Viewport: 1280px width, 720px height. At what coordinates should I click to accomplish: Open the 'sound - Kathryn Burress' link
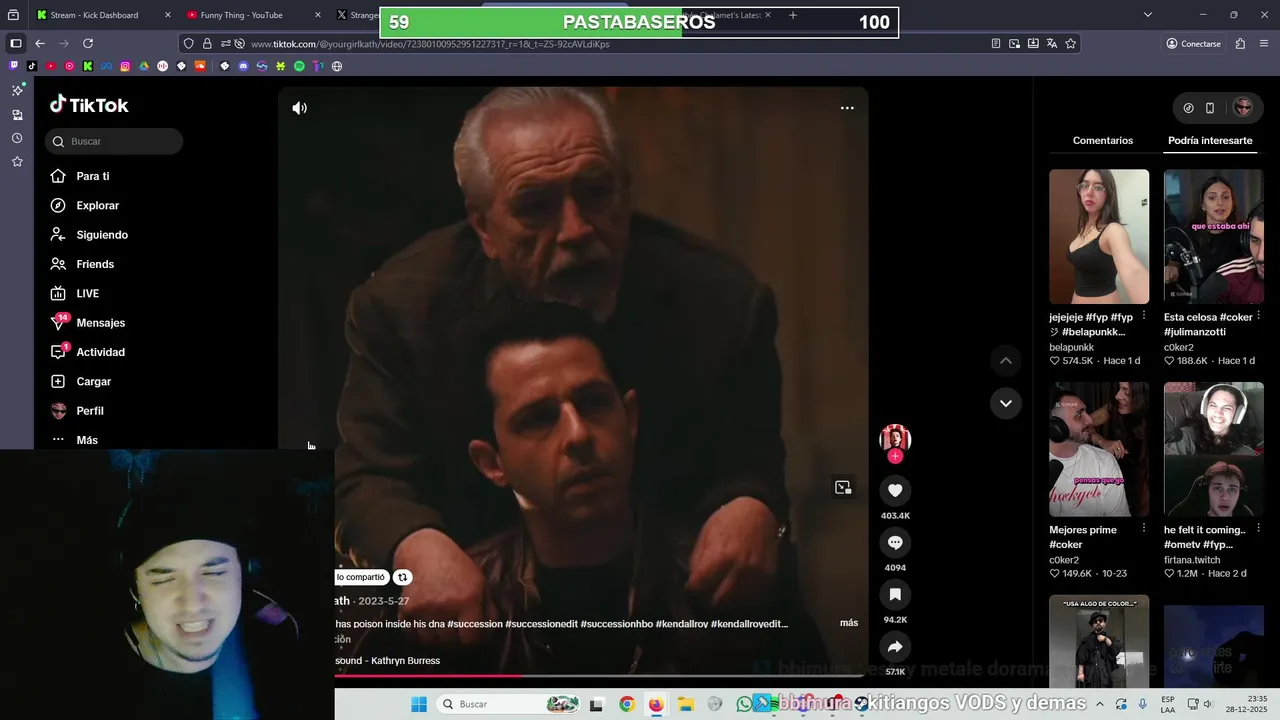point(387,661)
